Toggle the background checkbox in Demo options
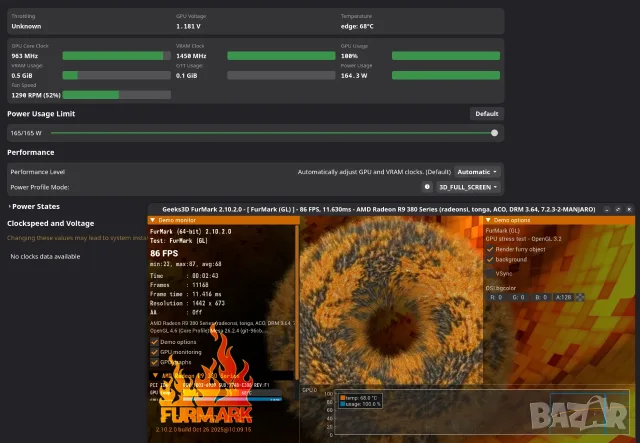 (490, 260)
